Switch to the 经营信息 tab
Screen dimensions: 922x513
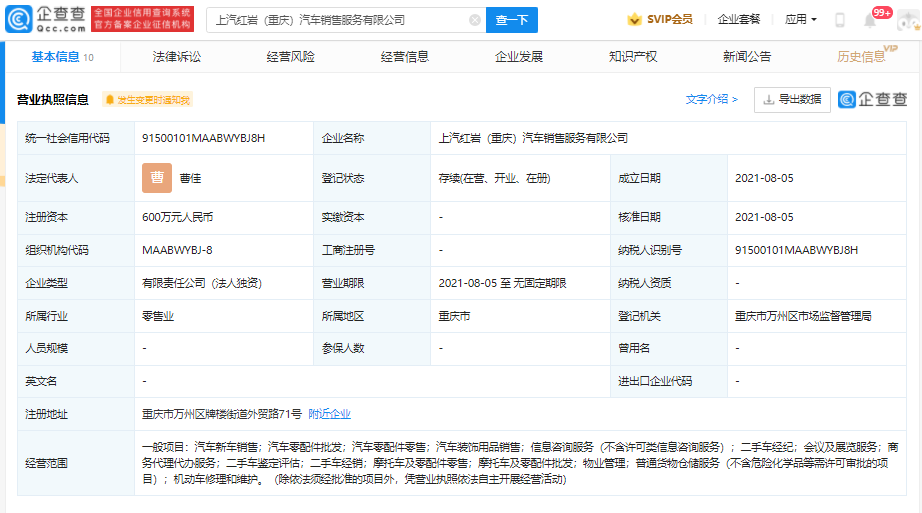click(405, 56)
